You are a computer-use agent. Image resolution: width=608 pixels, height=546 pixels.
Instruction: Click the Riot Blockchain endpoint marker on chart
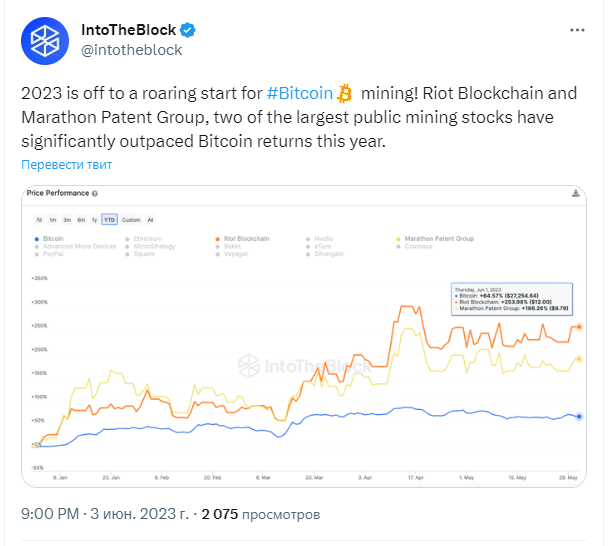(579, 327)
